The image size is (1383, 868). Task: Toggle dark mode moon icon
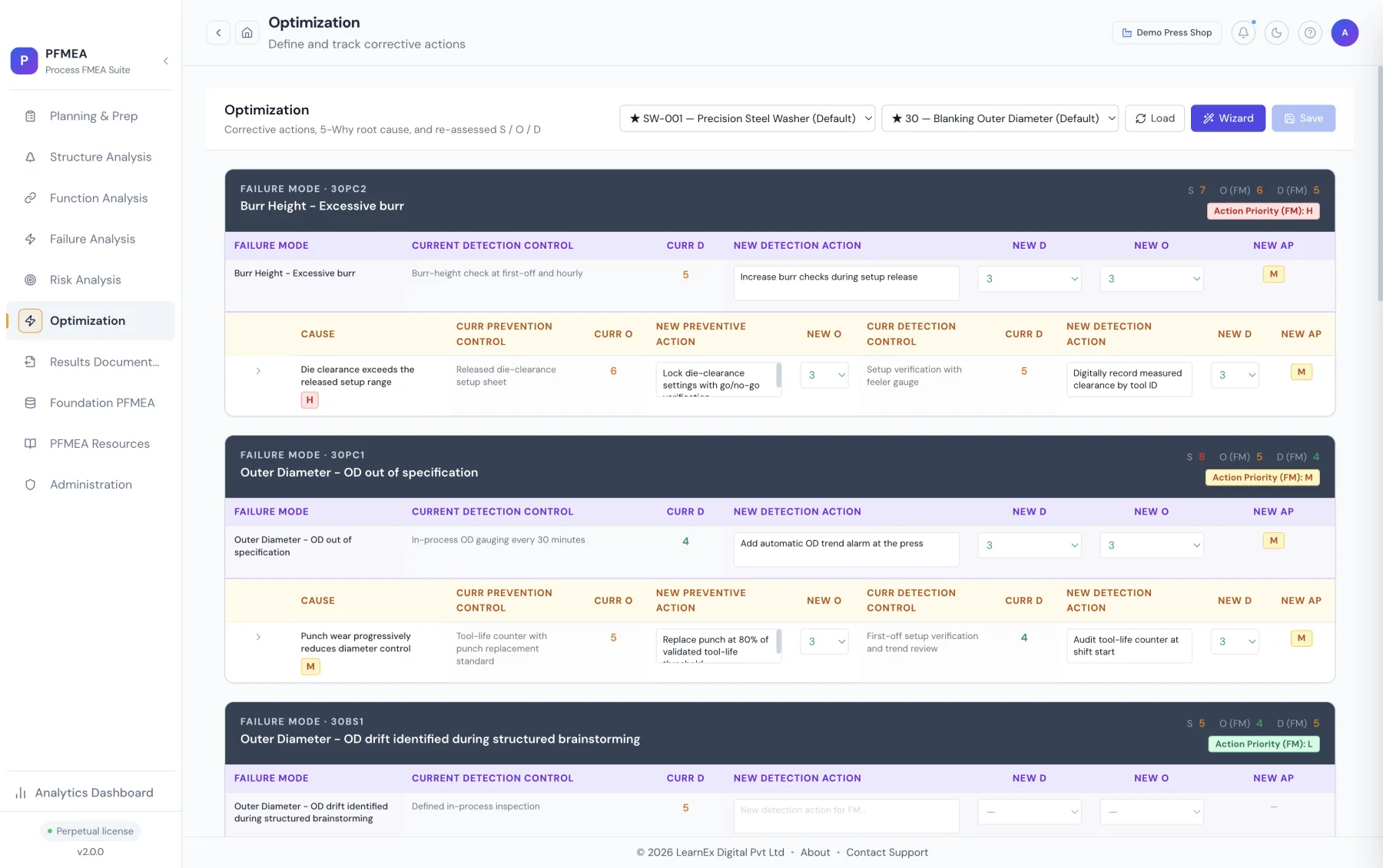pyautogui.click(x=1276, y=32)
